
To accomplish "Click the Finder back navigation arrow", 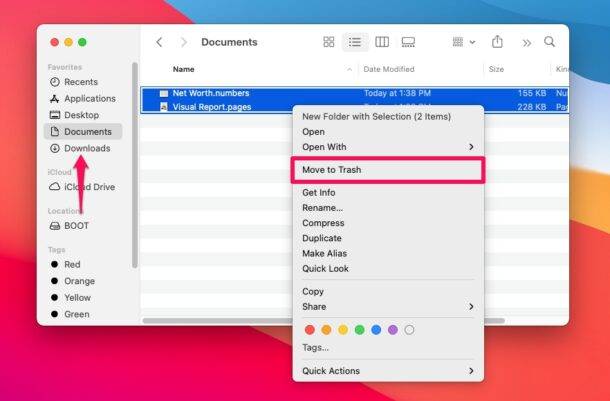I will coord(159,42).
